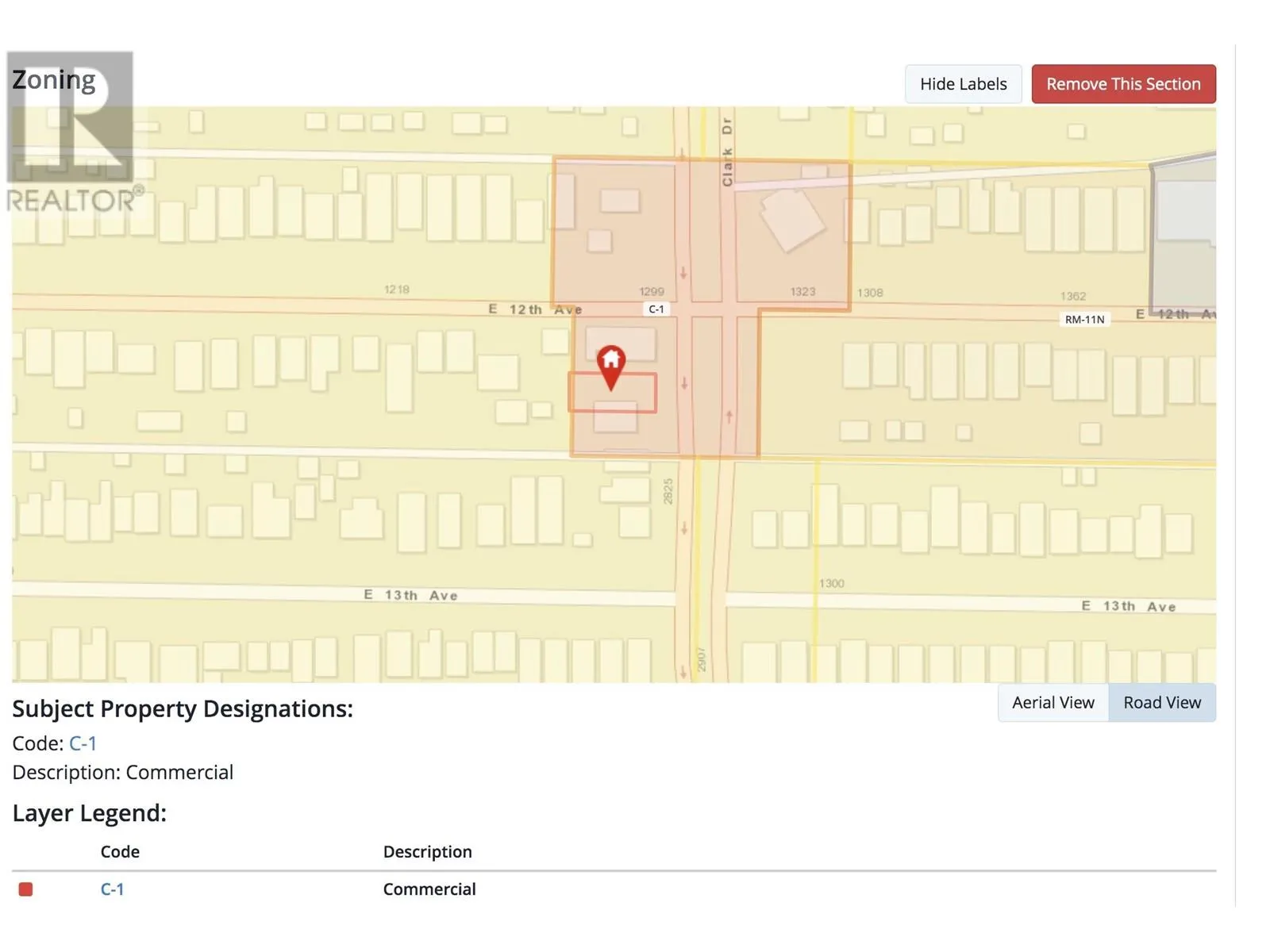Click the red Commercial legend swatch
The image size is (1270, 952).
click(26, 889)
